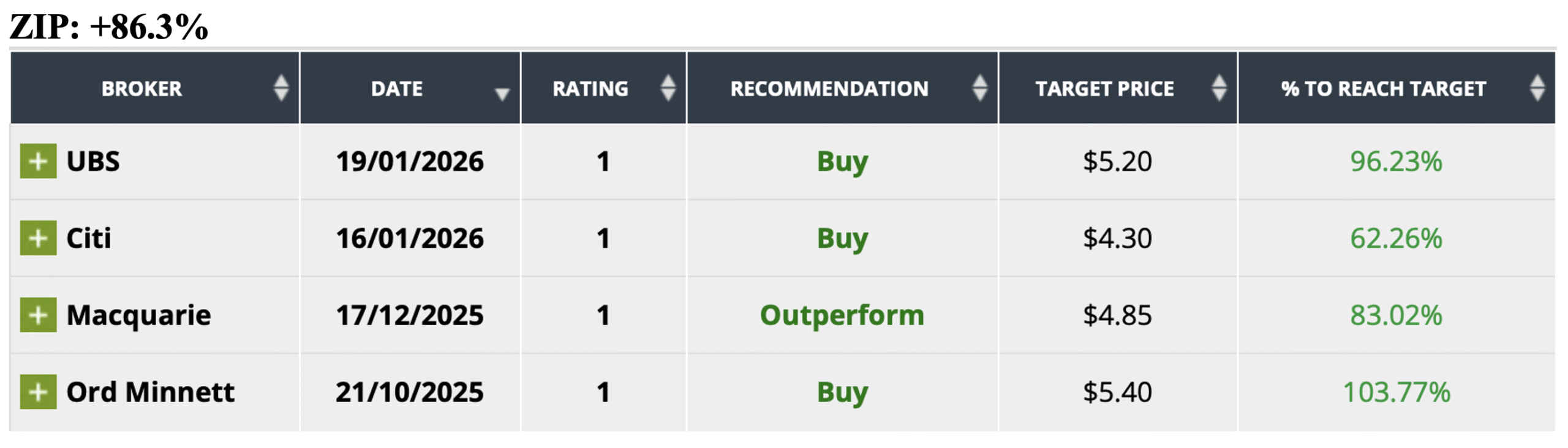Click Recommendation column sort arrows
The width and height of the screenshot is (1568, 448).
point(979,88)
